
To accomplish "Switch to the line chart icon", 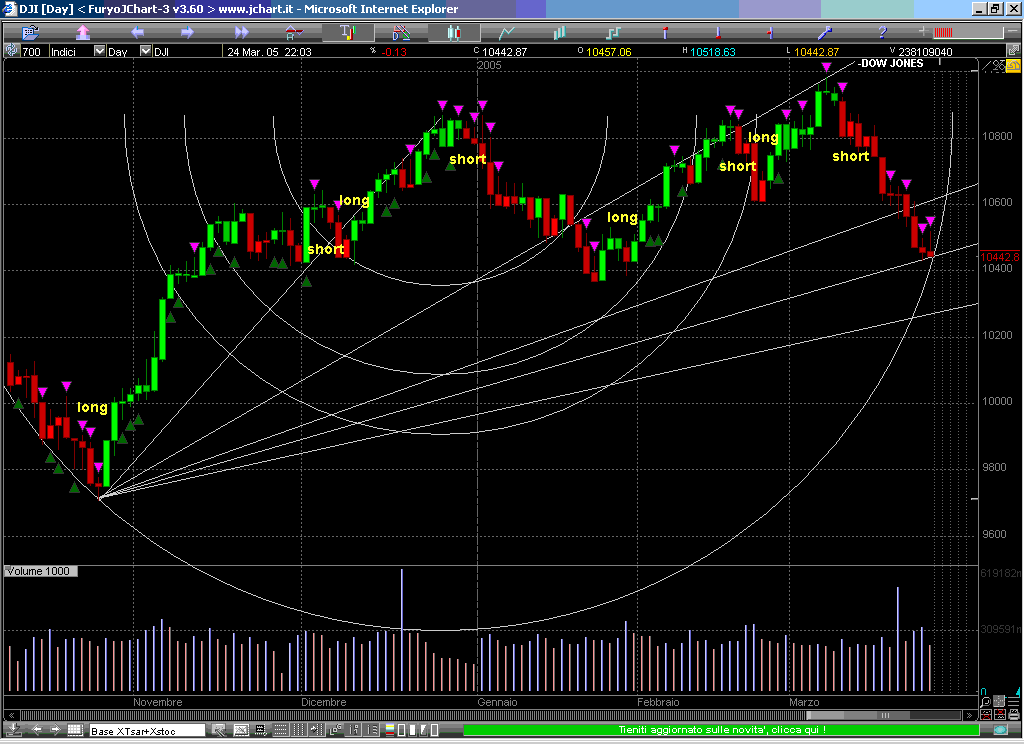I will (x=507, y=32).
